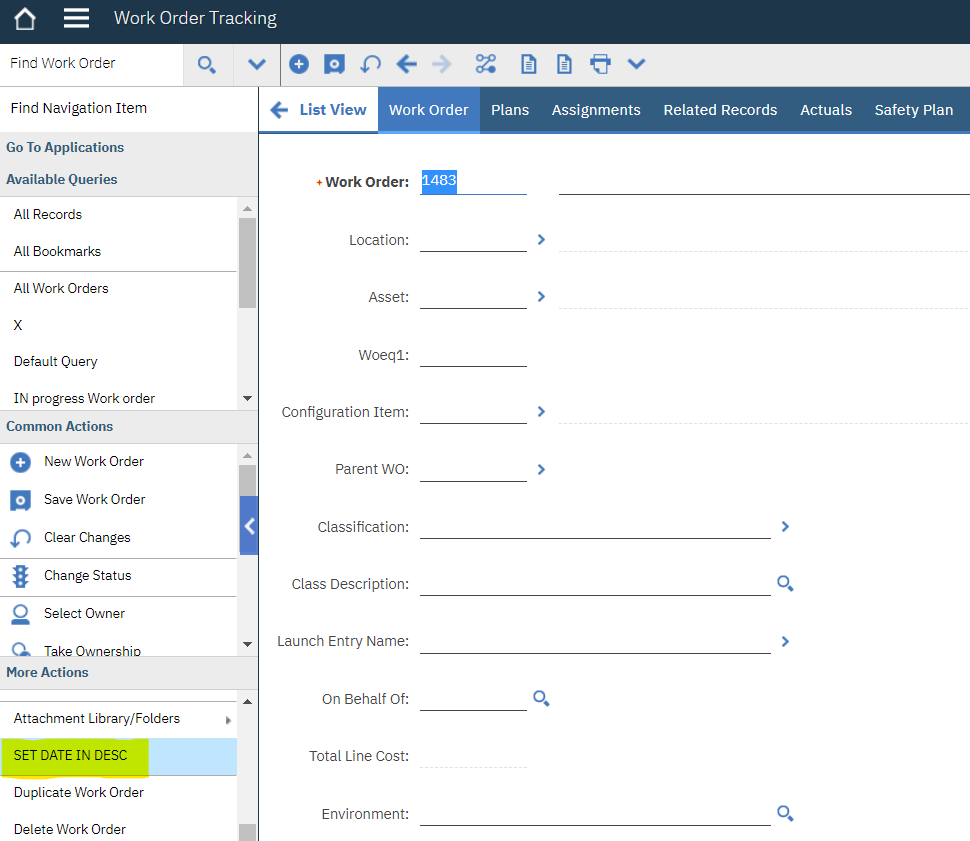Viewport: 970px width, 841px height.
Task: Click the print toolbar icon
Action: point(600,63)
